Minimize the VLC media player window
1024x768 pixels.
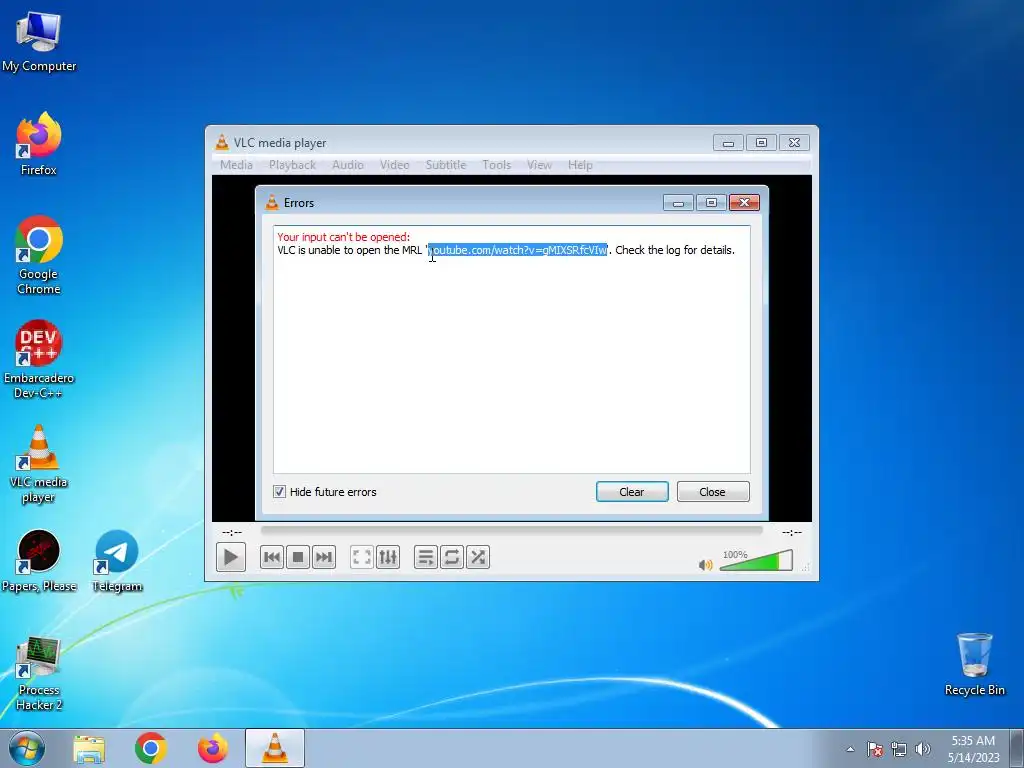(728, 142)
